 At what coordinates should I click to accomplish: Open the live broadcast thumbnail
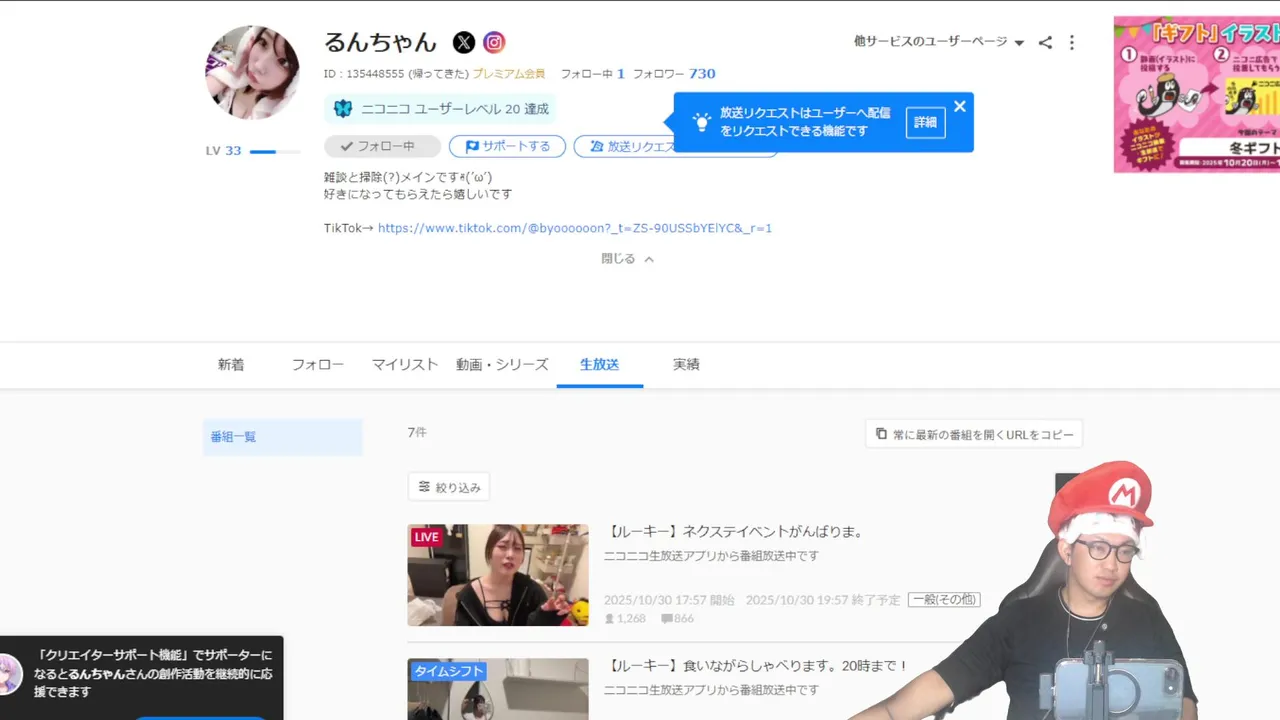point(498,575)
